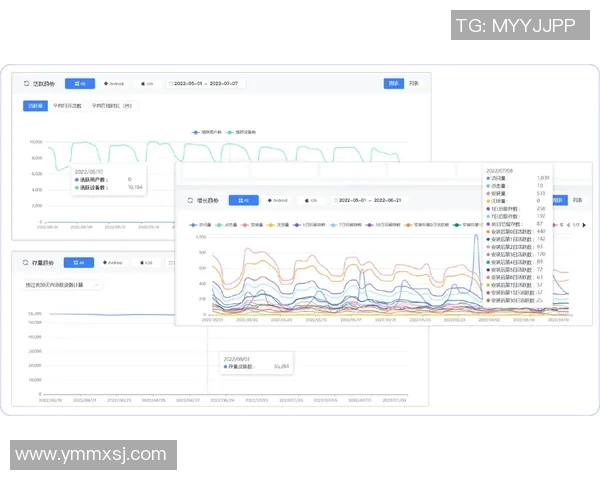Click the refresh icon beside 活跃趋势

tap(25, 84)
